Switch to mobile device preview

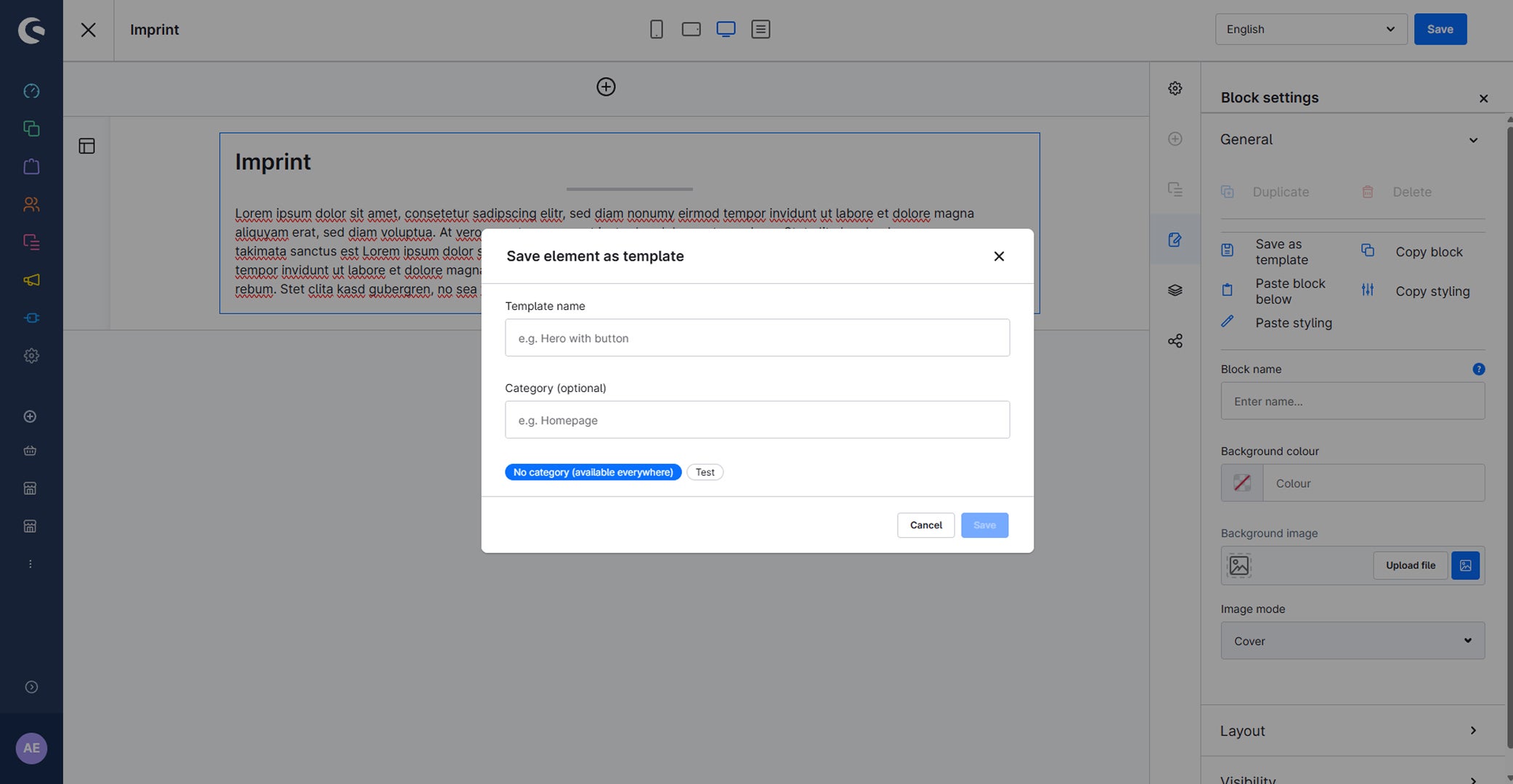coord(657,29)
